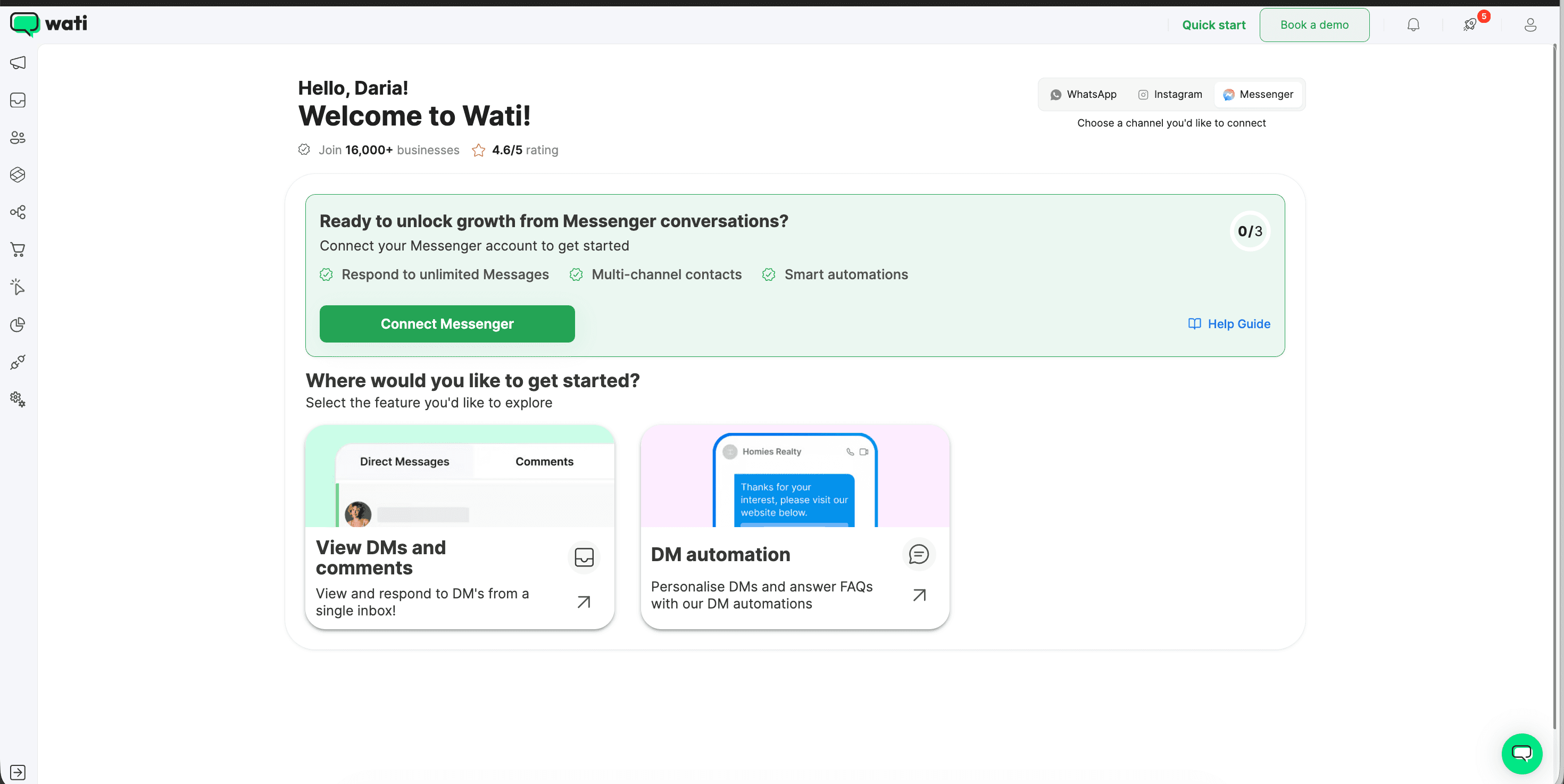The width and height of the screenshot is (1564, 784).
Task: Click 'Join 16,000+ businesses' text
Action: click(x=388, y=150)
